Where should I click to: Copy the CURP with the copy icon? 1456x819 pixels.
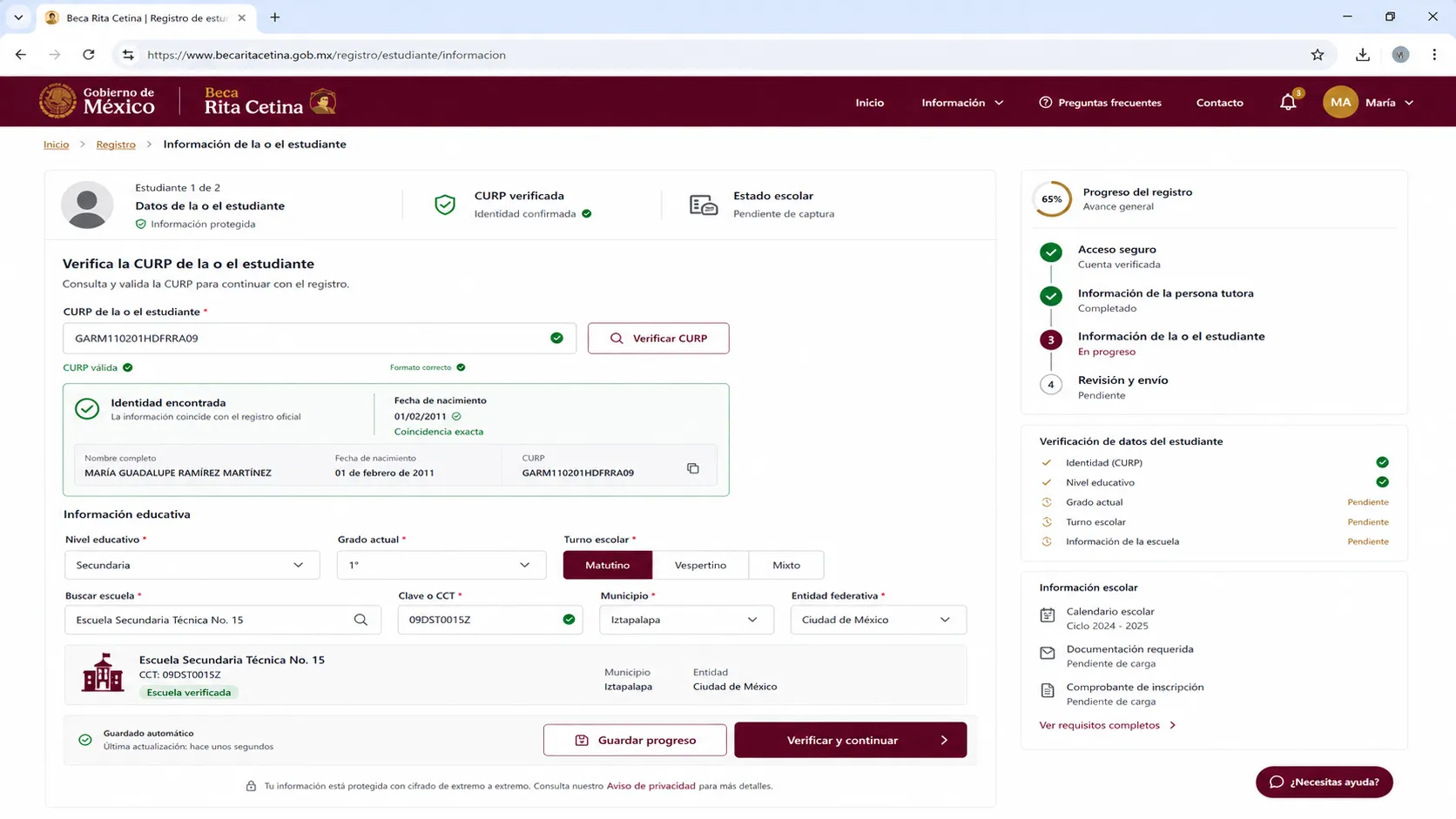pos(693,468)
